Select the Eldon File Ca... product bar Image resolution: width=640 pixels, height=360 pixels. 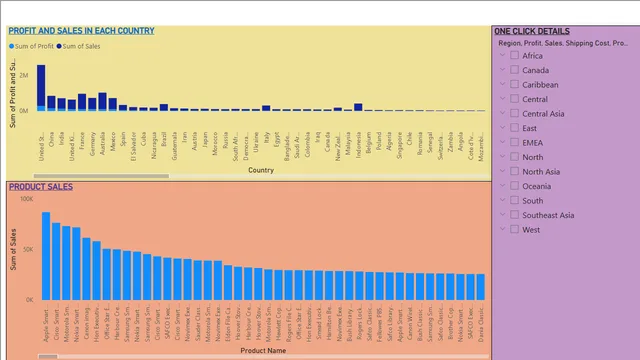(x=228, y=282)
